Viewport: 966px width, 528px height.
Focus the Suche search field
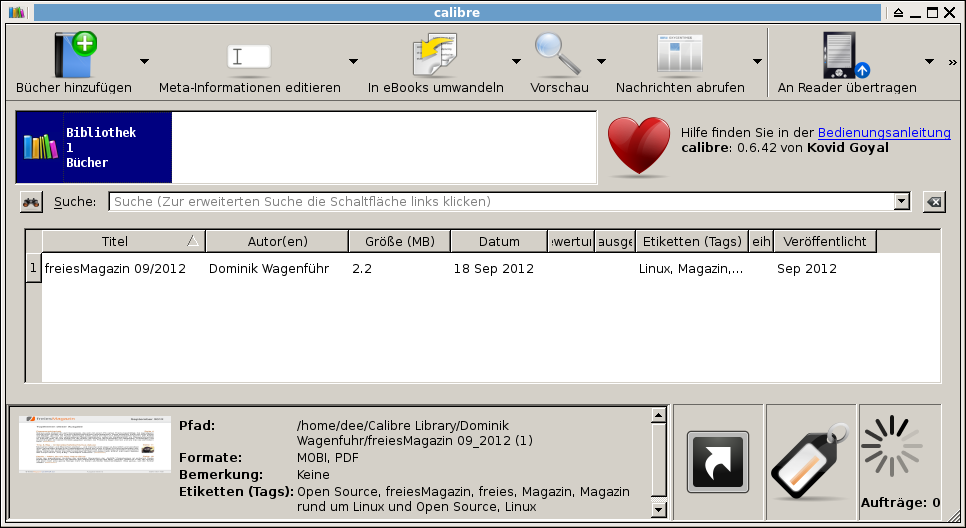[501, 201]
